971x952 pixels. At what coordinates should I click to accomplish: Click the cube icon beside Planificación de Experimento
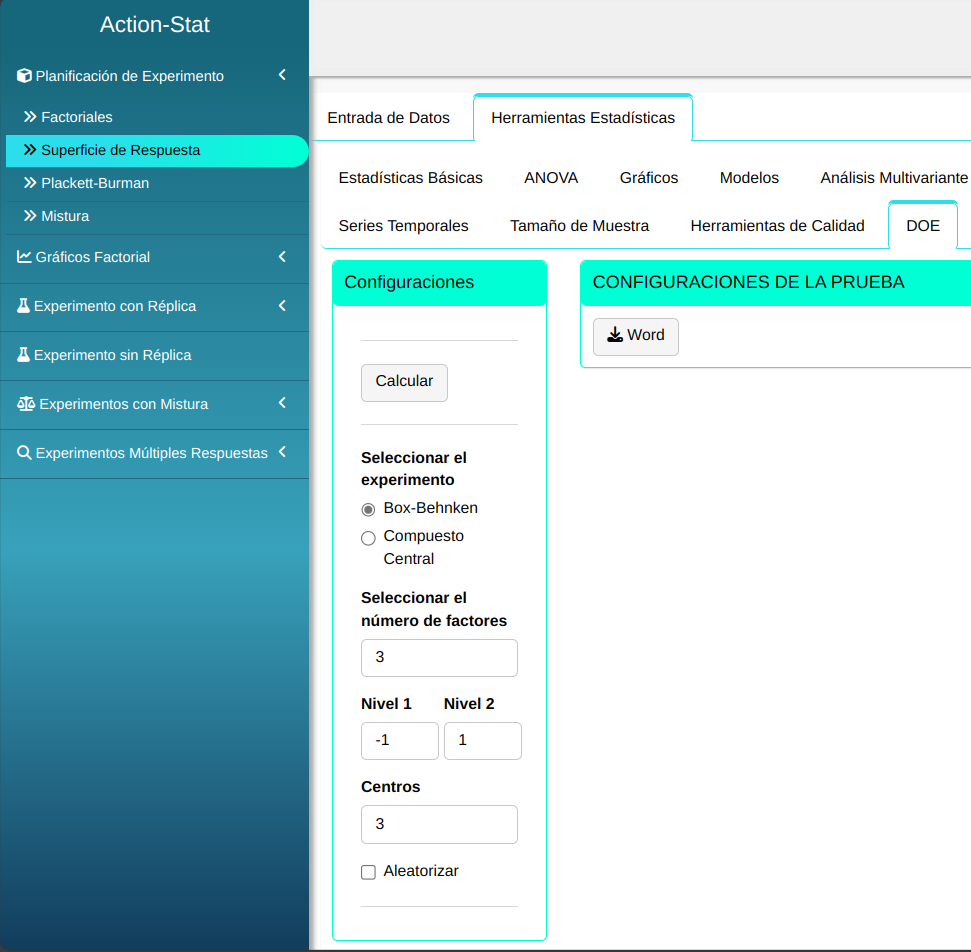point(25,76)
